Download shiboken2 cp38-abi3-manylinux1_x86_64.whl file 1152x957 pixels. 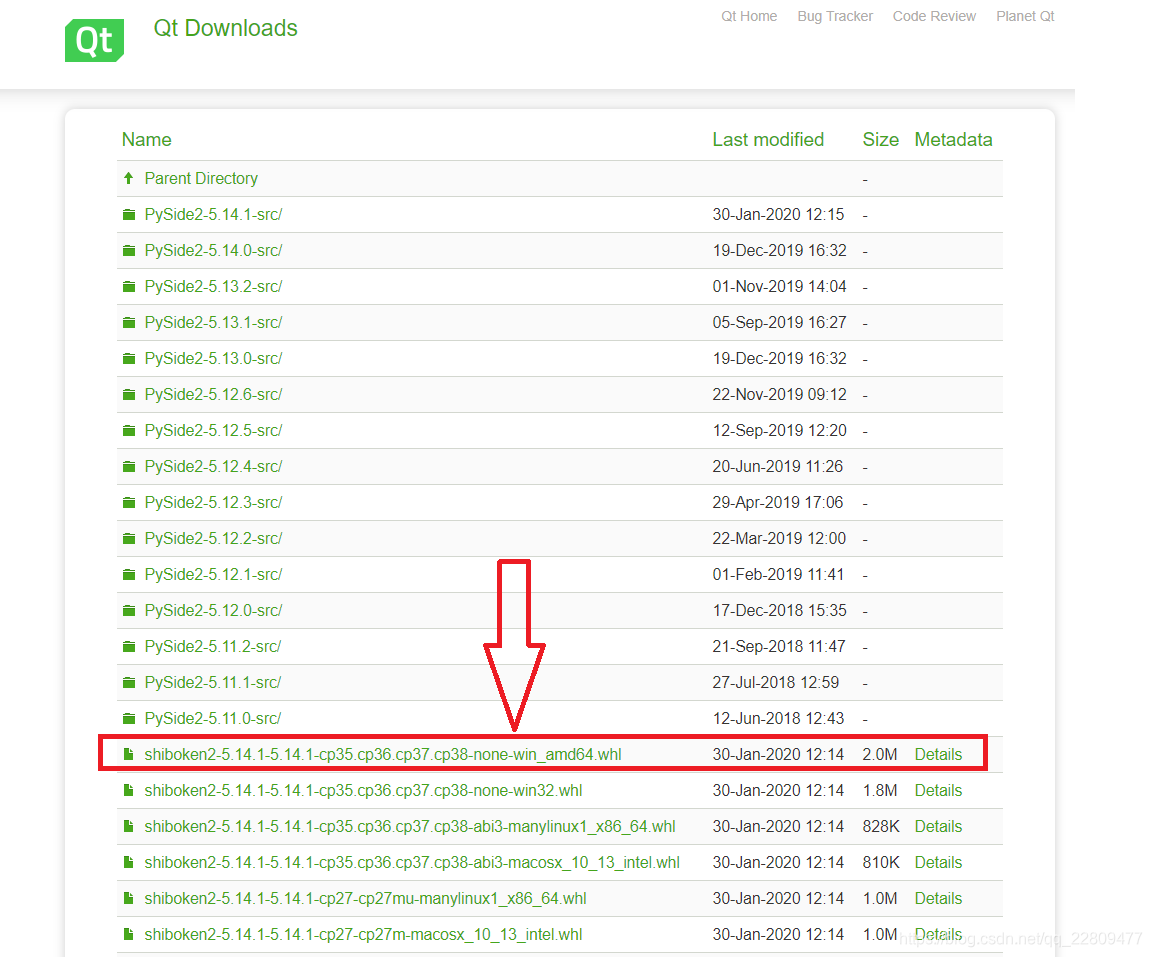[410, 826]
